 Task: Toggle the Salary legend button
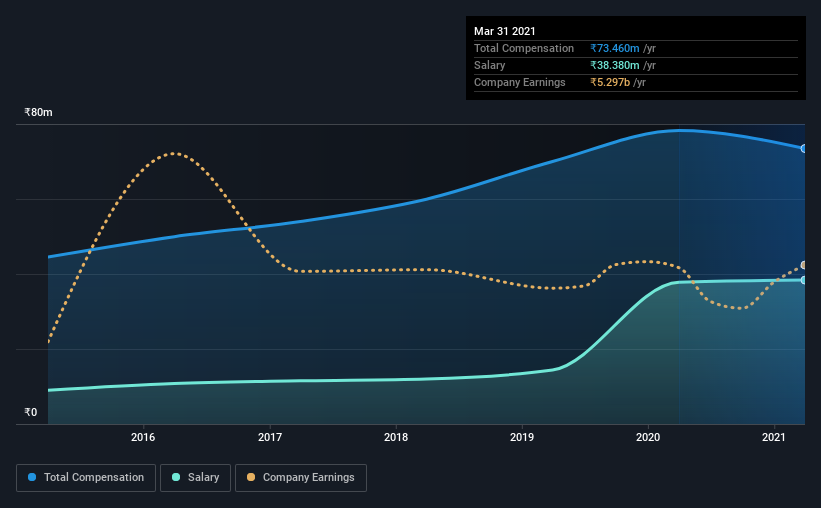click(195, 478)
